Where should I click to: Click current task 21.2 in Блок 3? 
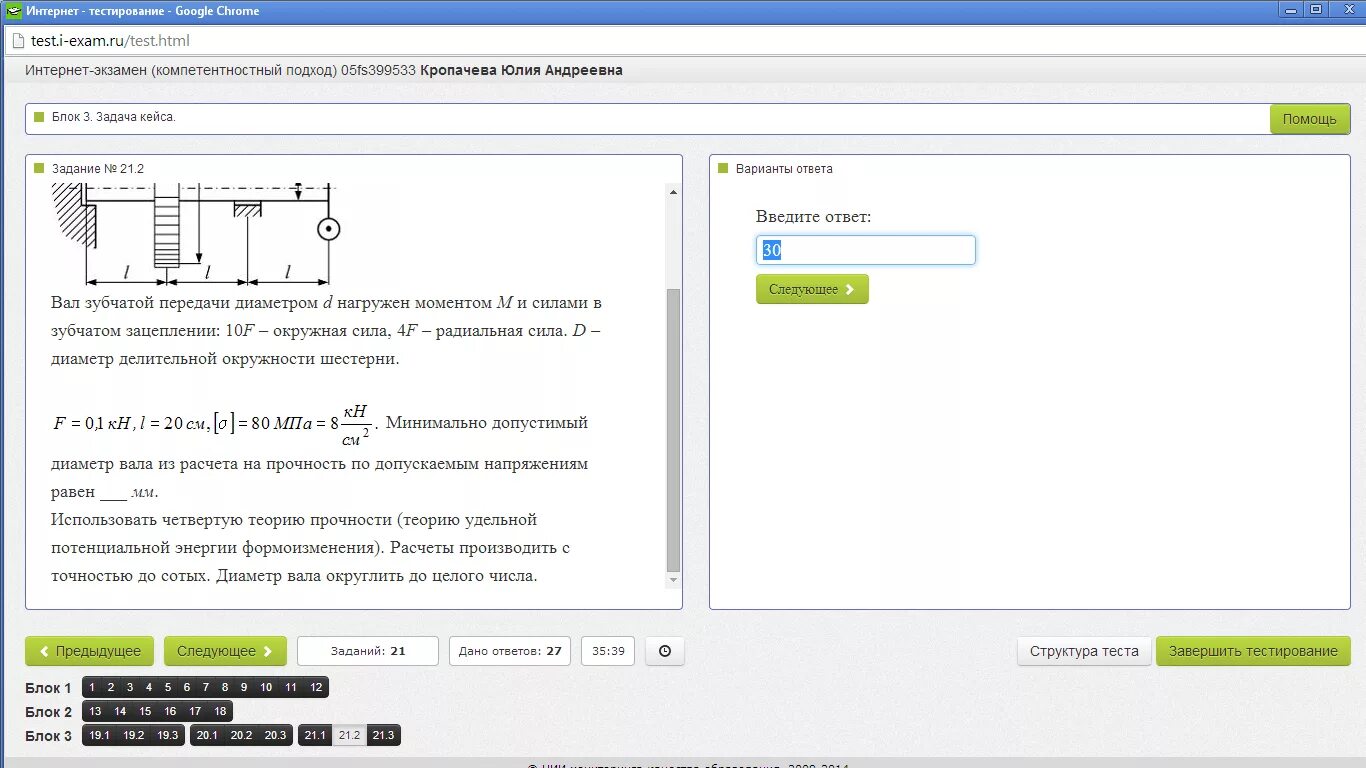[349, 735]
